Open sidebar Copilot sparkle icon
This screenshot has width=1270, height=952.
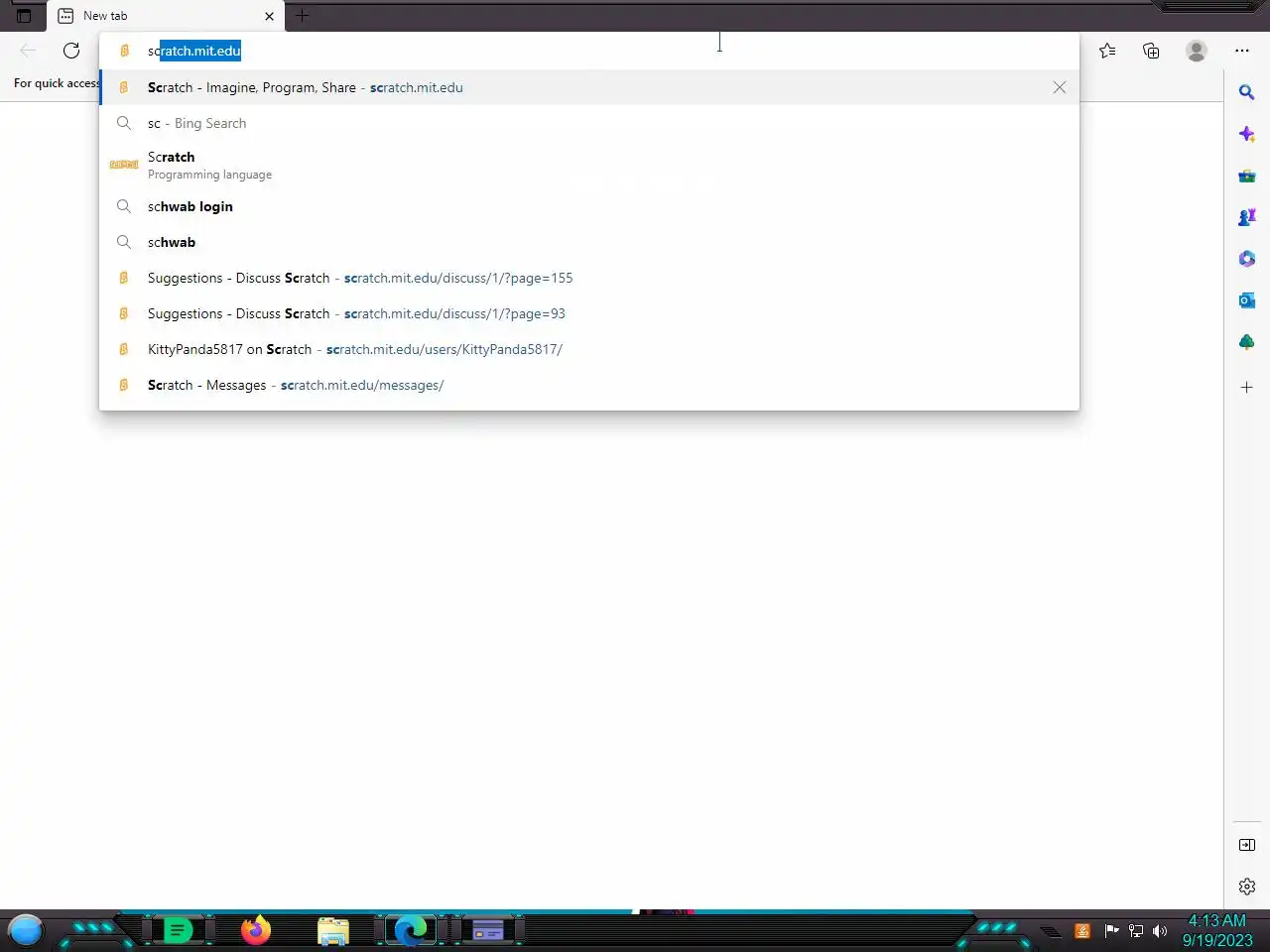[x=1247, y=134]
